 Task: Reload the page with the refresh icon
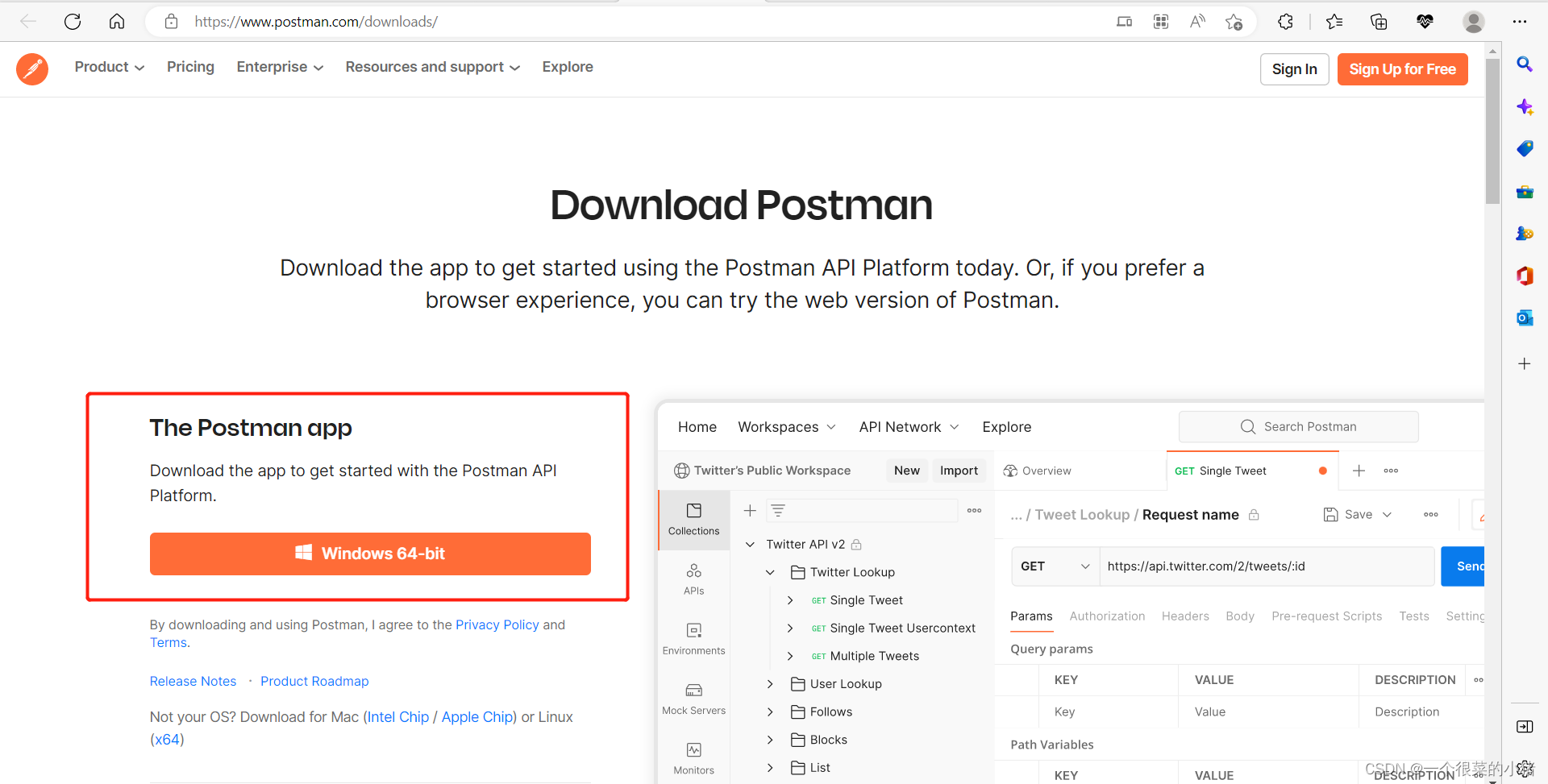(73, 22)
